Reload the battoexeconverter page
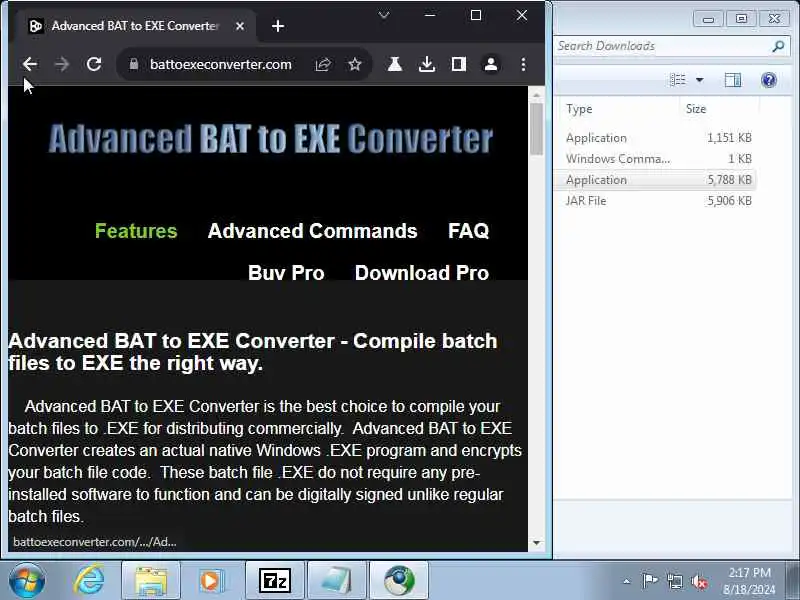The width and height of the screenshot is (800, 600). click(x=94, y=64)
